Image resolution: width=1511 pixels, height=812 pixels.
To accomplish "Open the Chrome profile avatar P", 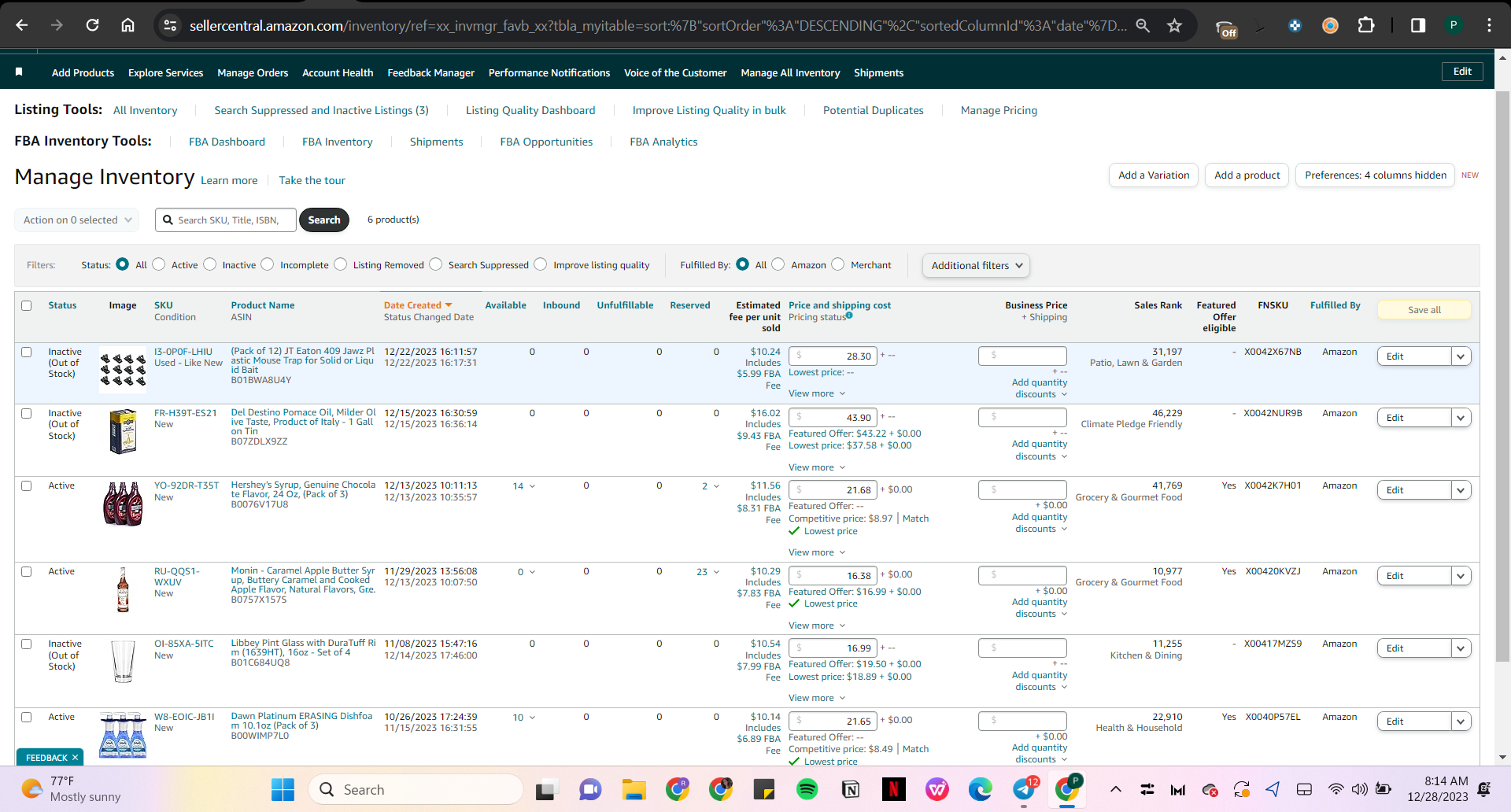I will (1454, 25).
